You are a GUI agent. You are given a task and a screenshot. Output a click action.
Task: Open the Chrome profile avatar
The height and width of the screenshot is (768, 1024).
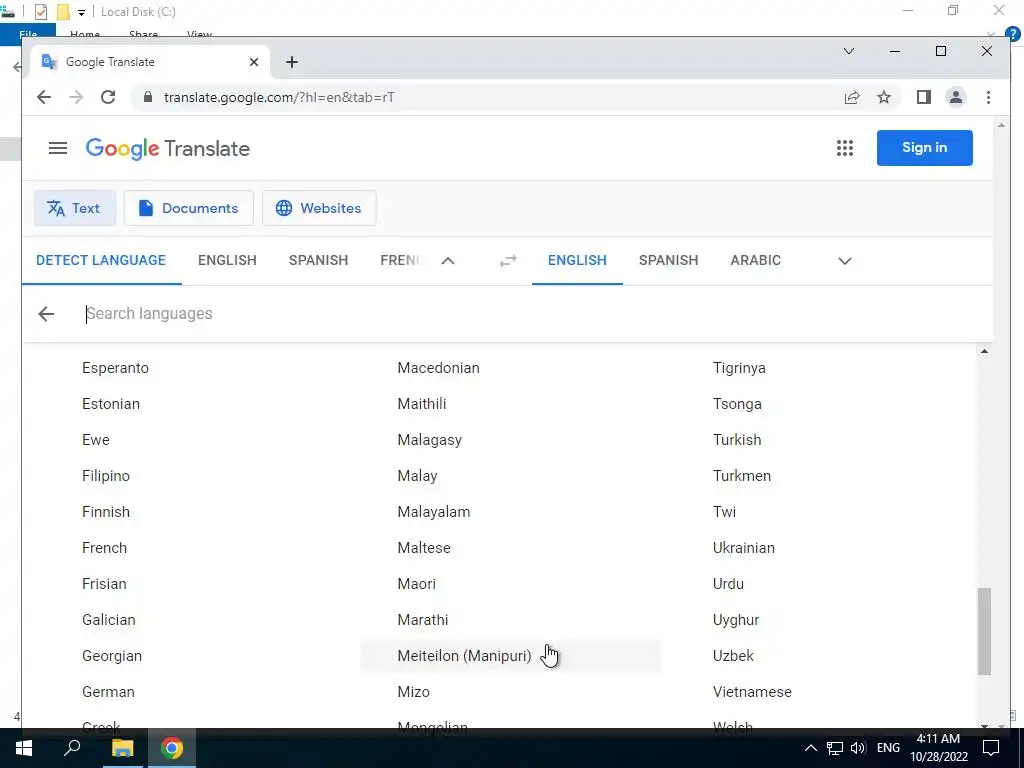click(x=955, y=97)
